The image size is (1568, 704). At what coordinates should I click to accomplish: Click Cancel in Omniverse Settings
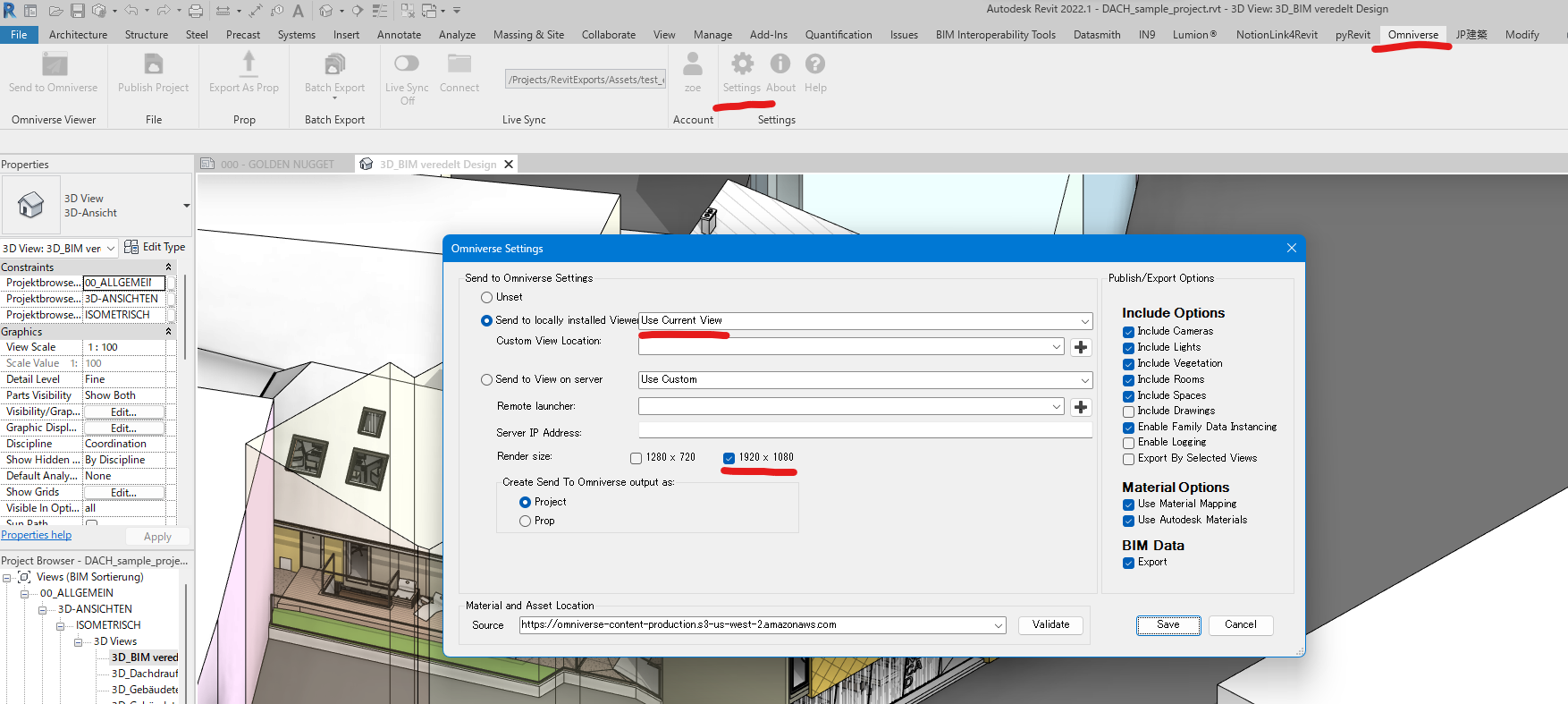(x=1241, y=625)
